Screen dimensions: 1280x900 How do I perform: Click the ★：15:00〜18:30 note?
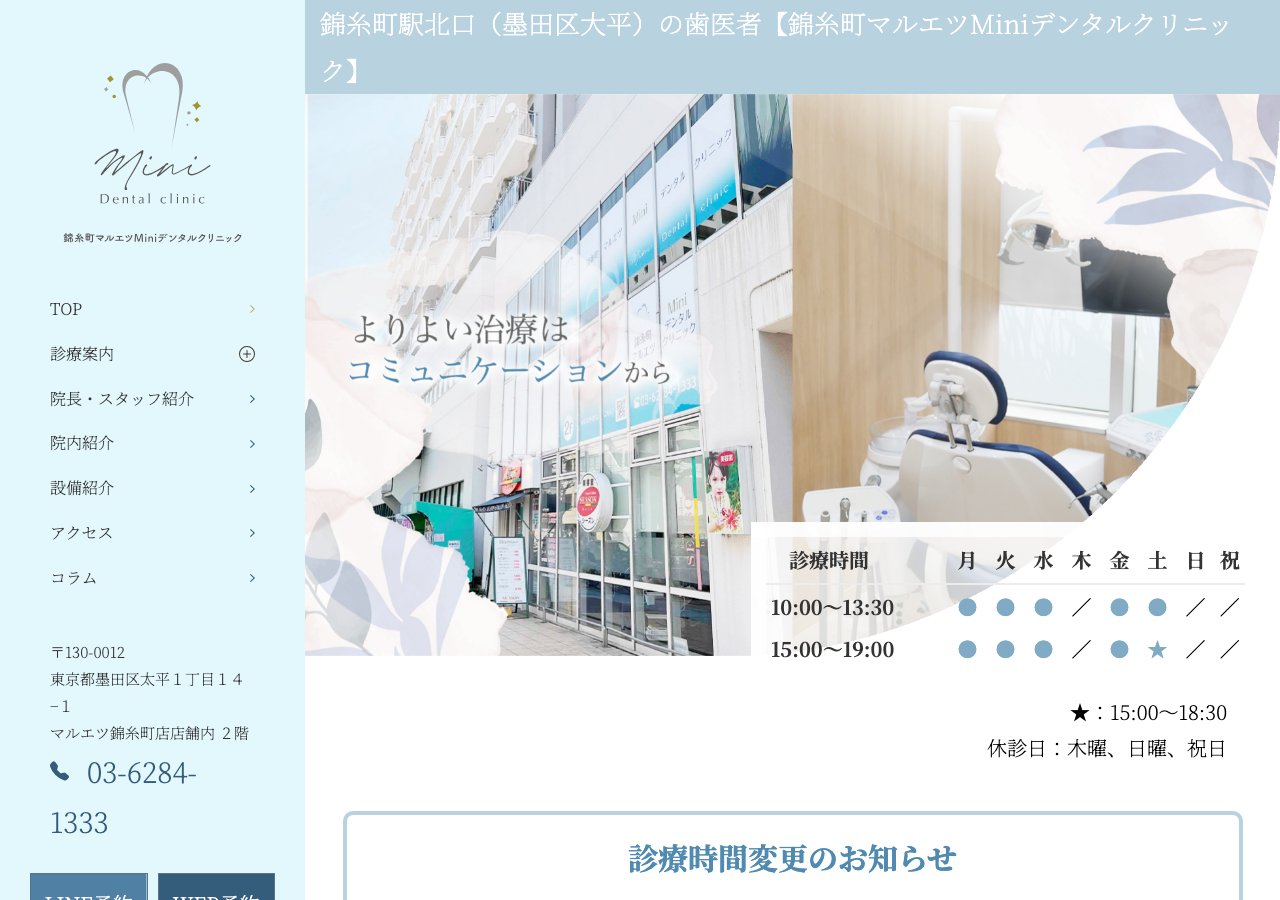tap(1148, 713)
